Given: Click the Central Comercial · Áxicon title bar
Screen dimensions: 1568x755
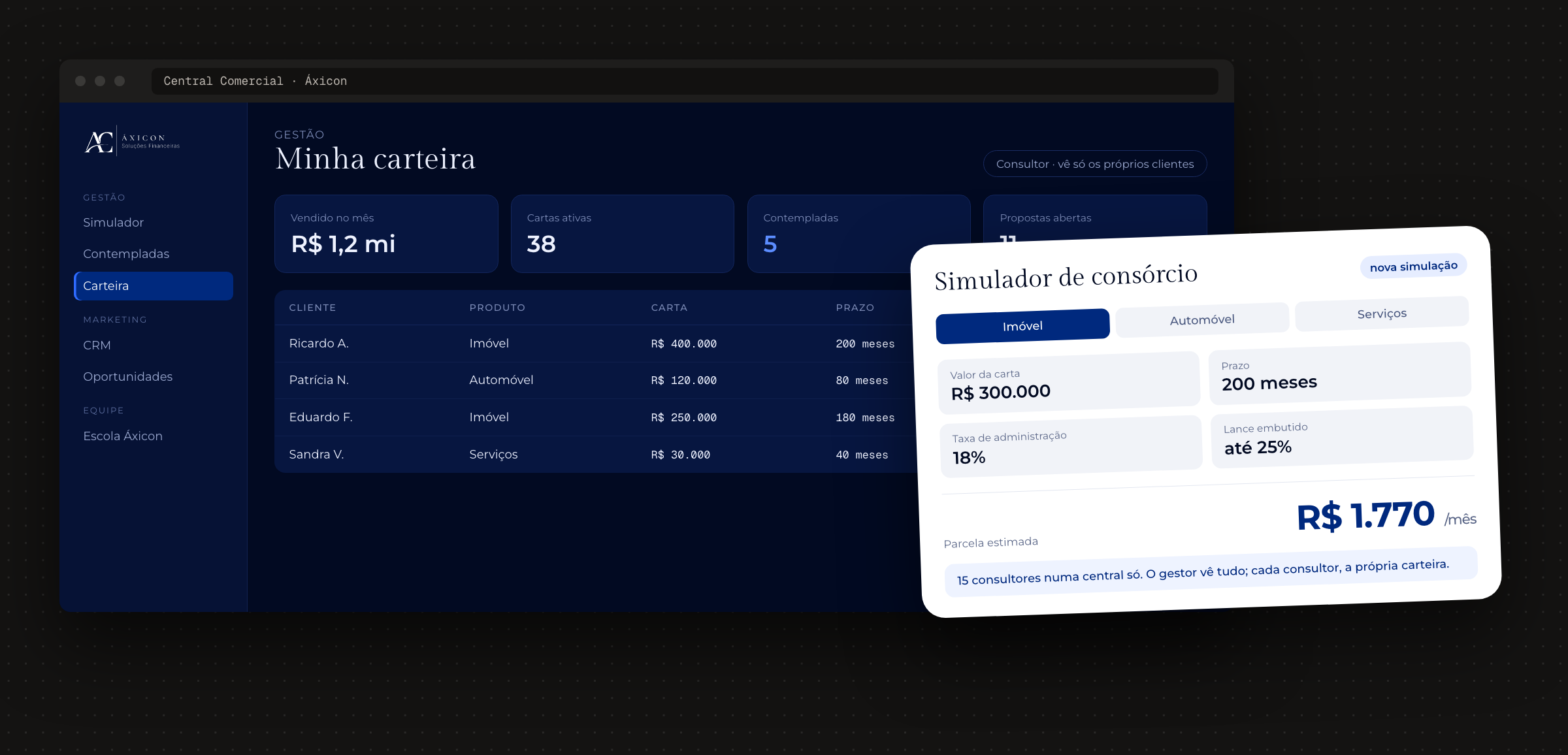Looking at the screenshot, I should pos(685,81).
